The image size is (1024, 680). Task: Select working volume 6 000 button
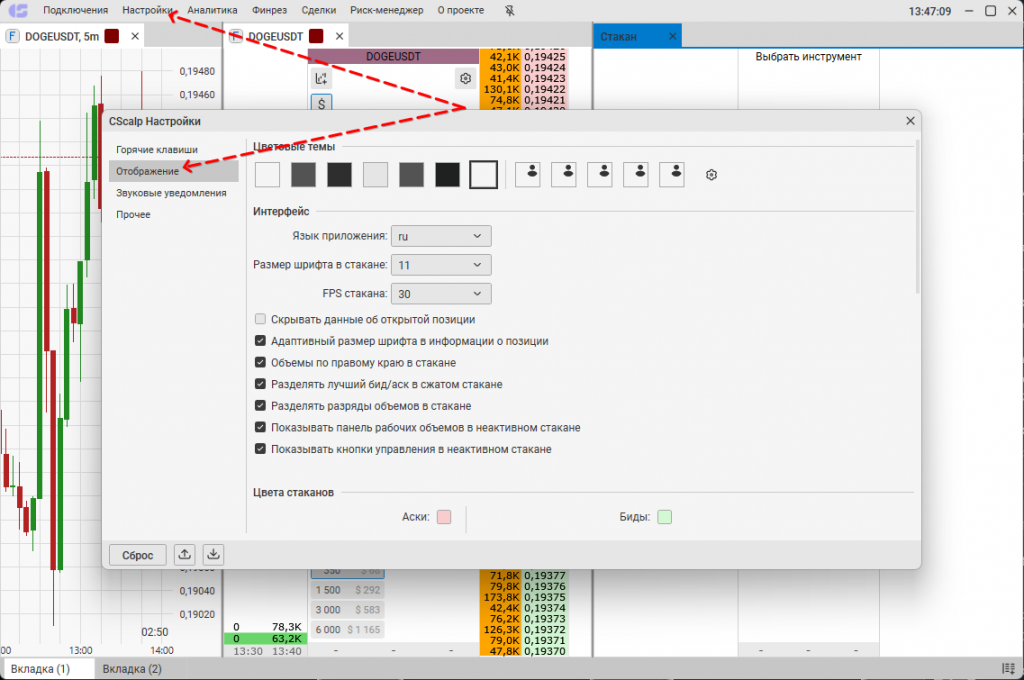(x=347, y=630)
